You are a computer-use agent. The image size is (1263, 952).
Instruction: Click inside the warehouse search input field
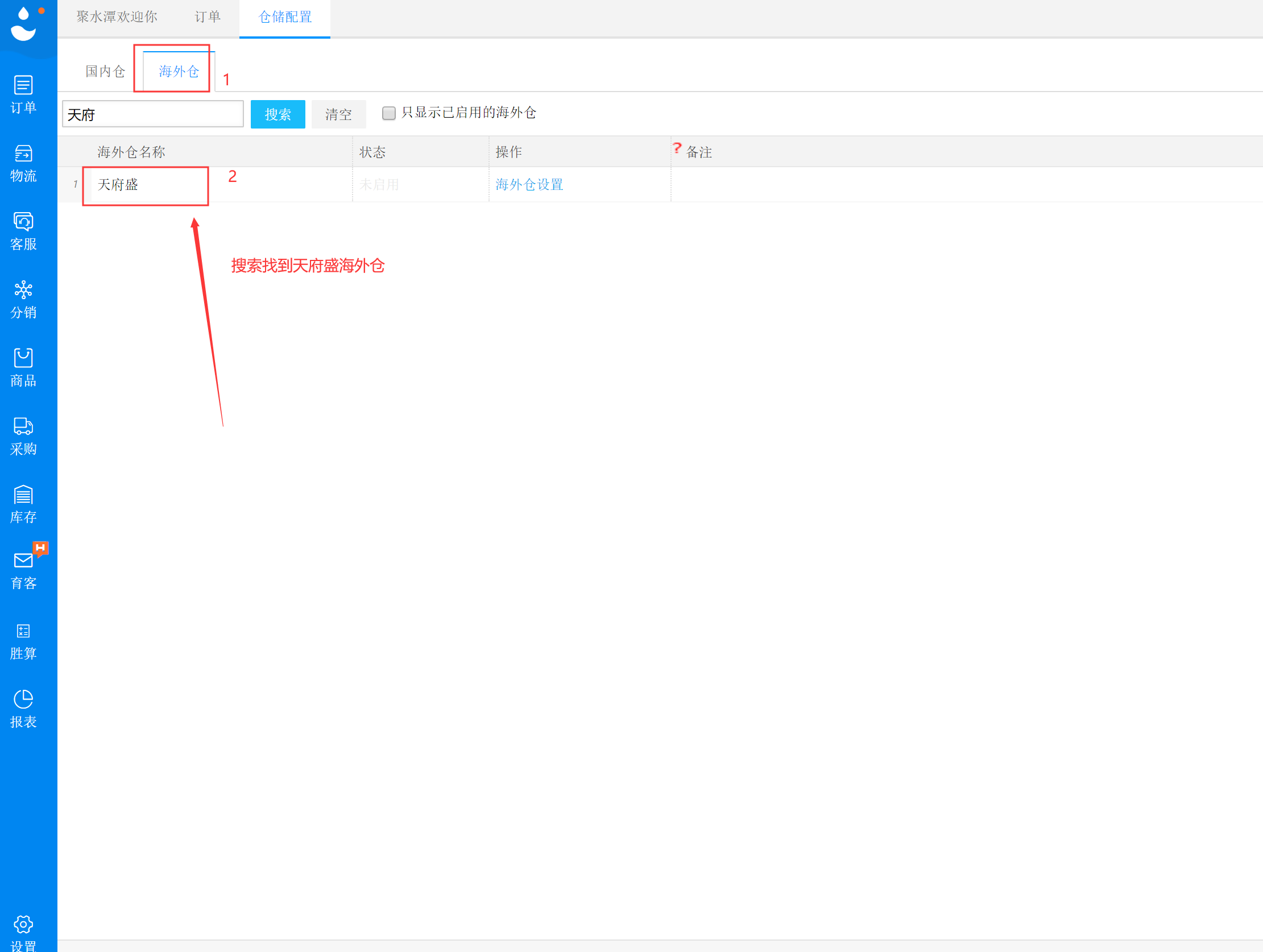point(152,114)
